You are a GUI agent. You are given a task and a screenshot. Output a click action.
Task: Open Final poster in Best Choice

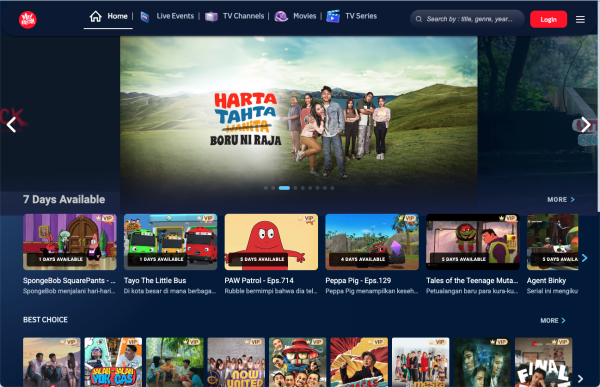tap(543, 362)
